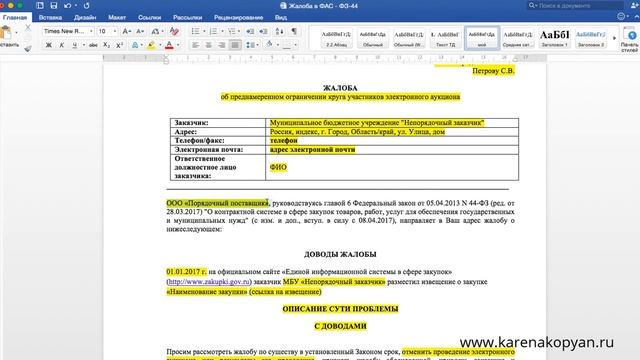Align text to the left
Screen dimensions: 640x360
[x=196, y=45]
